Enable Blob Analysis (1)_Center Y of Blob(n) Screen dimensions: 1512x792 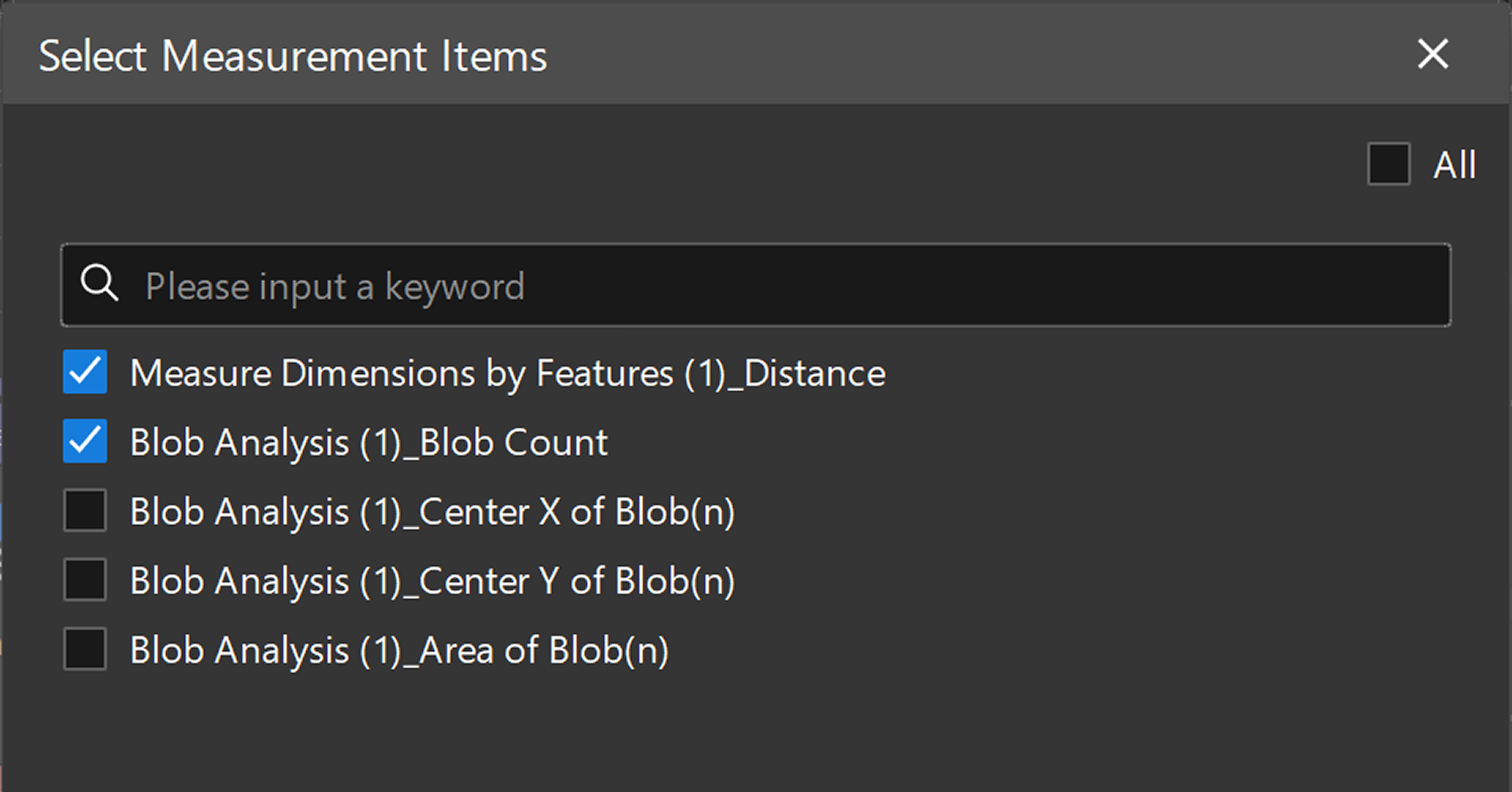(x=84, y=580)
